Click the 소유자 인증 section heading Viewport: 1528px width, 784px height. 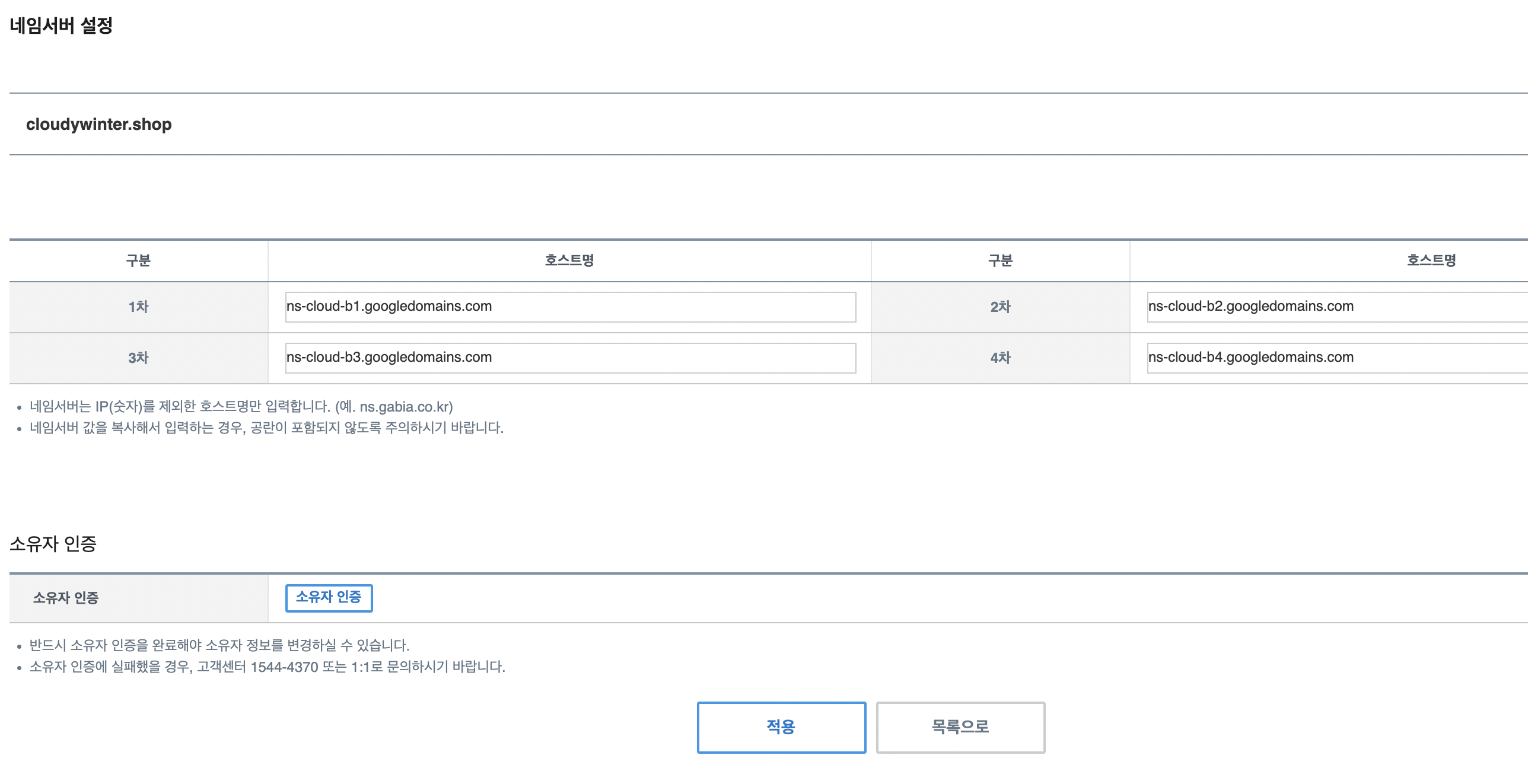[x=53, y=544]
